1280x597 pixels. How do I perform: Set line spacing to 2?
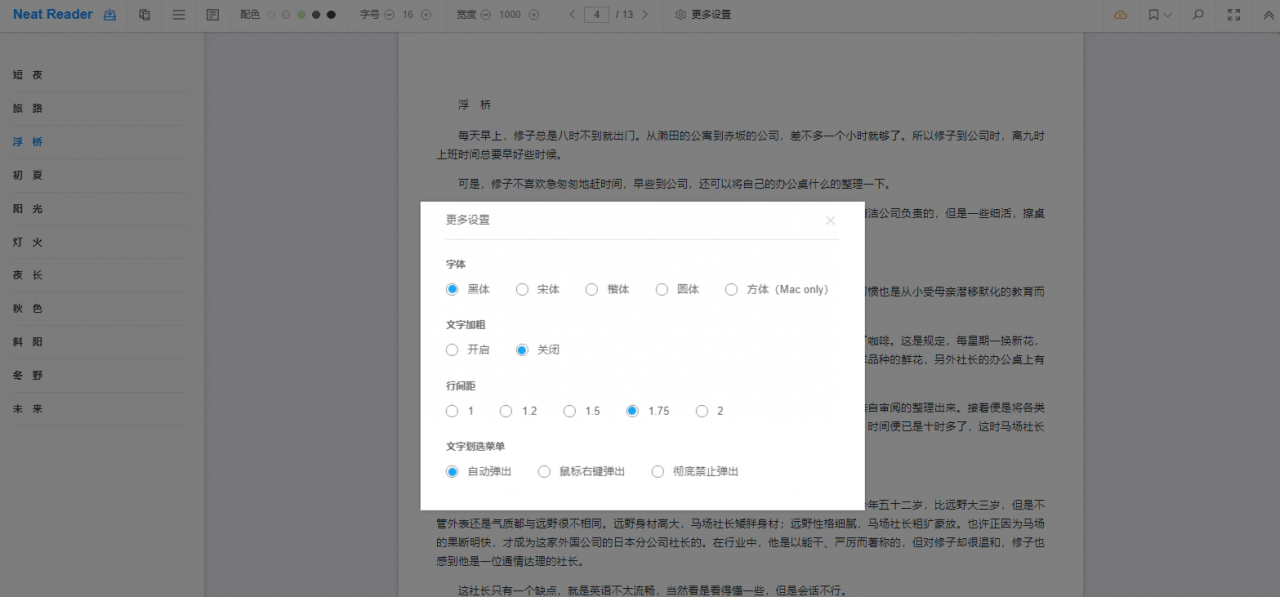point(702,411)
